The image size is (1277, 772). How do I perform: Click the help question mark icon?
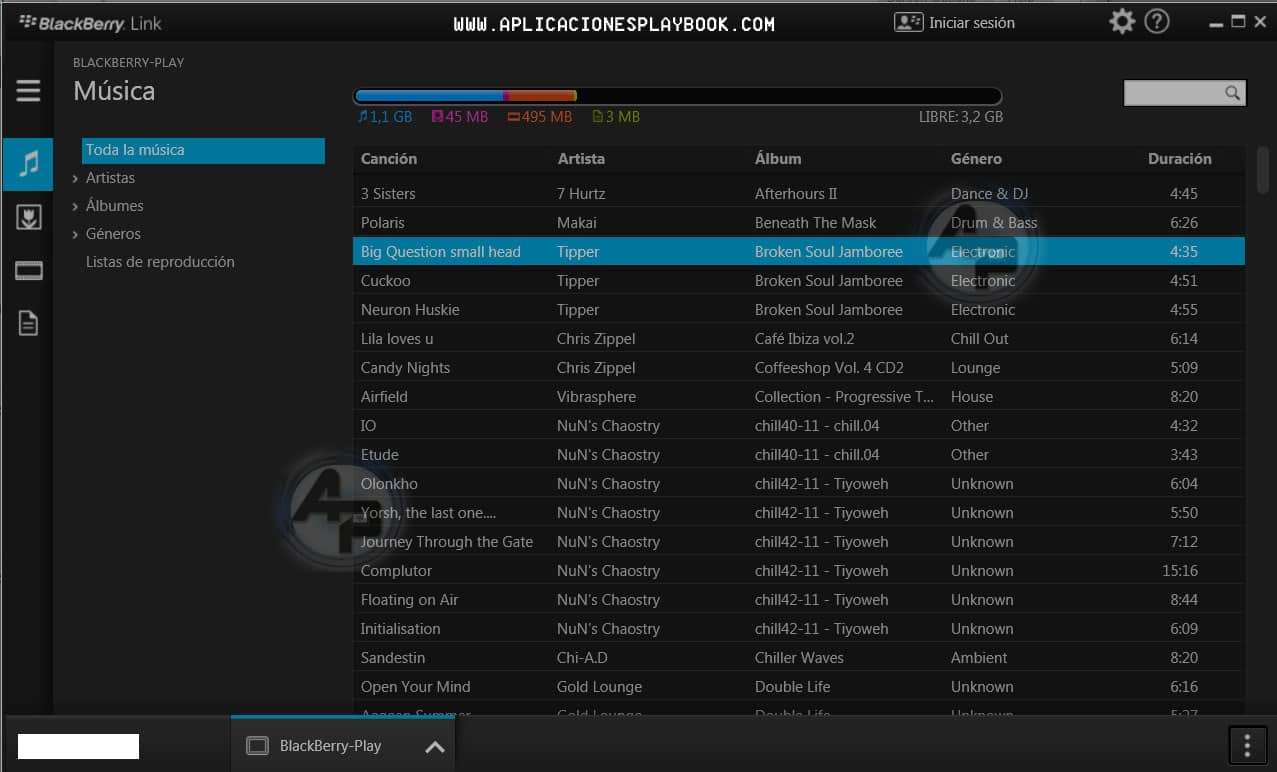[1157, 22]
